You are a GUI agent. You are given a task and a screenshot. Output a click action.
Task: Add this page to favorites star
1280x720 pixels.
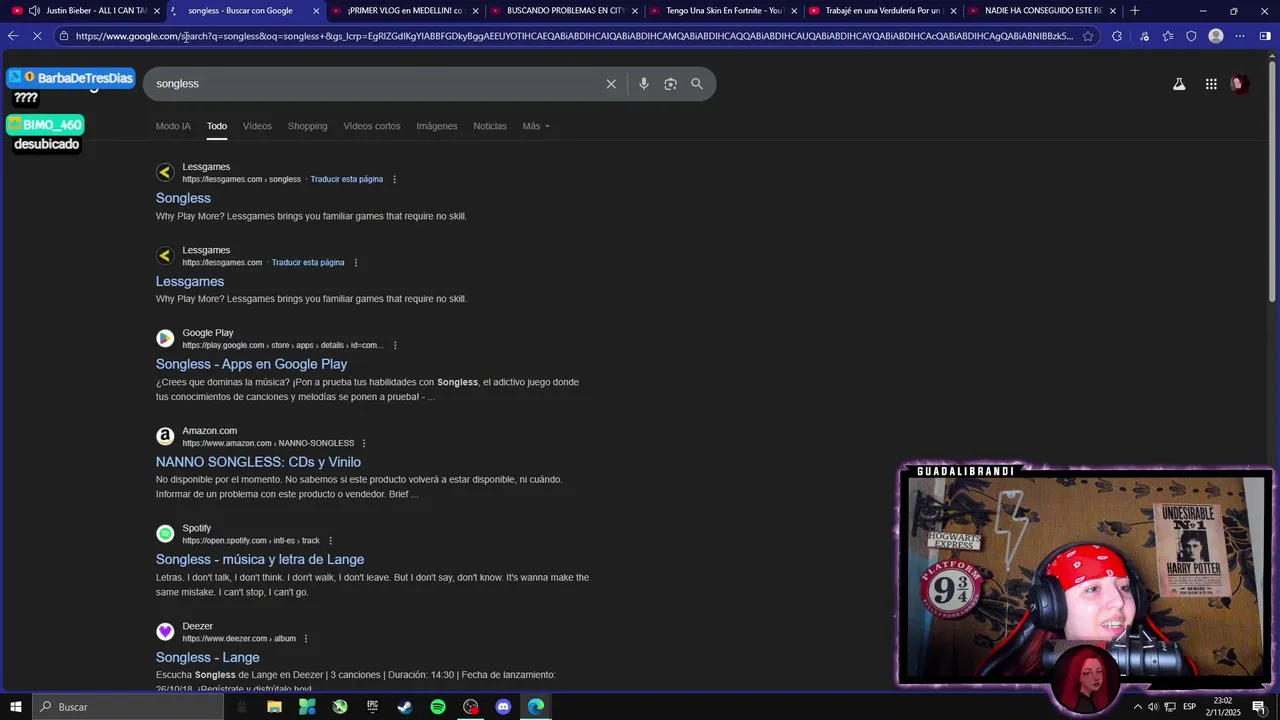1088,36
